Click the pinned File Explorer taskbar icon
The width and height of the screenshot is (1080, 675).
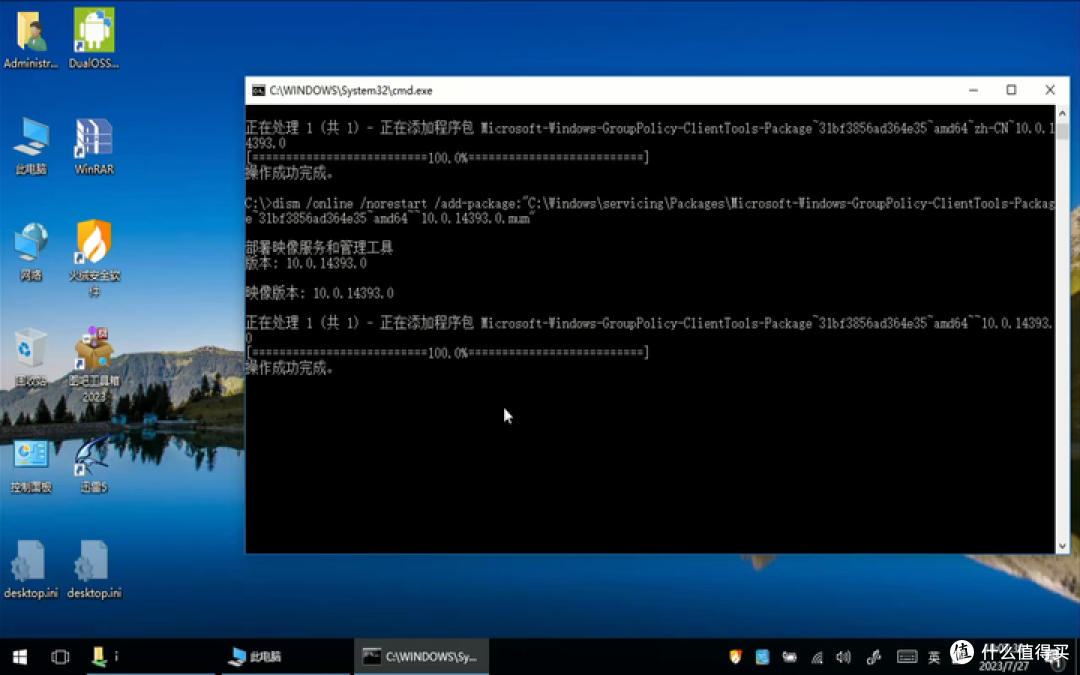click(99, 656)
